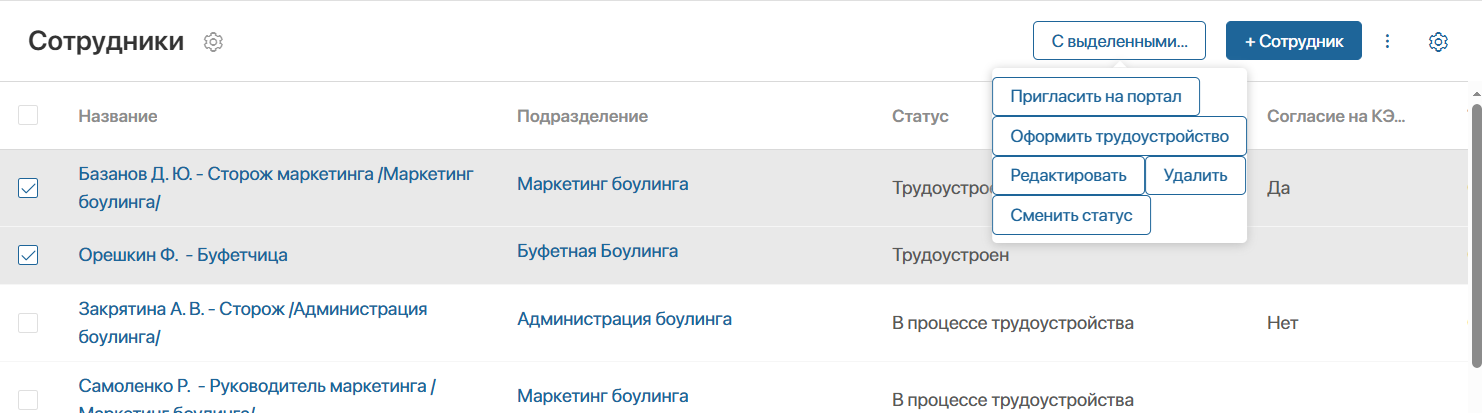Open the С выделенными... dropdown

pos(1119,42)
